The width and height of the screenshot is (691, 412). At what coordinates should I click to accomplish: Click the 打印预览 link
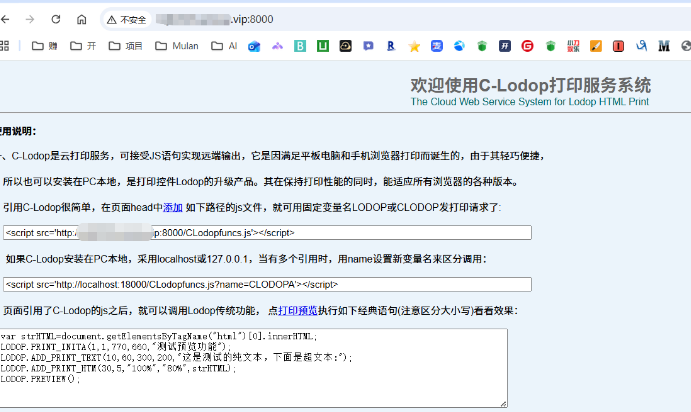pyautogui.click(x=297, y=311)
